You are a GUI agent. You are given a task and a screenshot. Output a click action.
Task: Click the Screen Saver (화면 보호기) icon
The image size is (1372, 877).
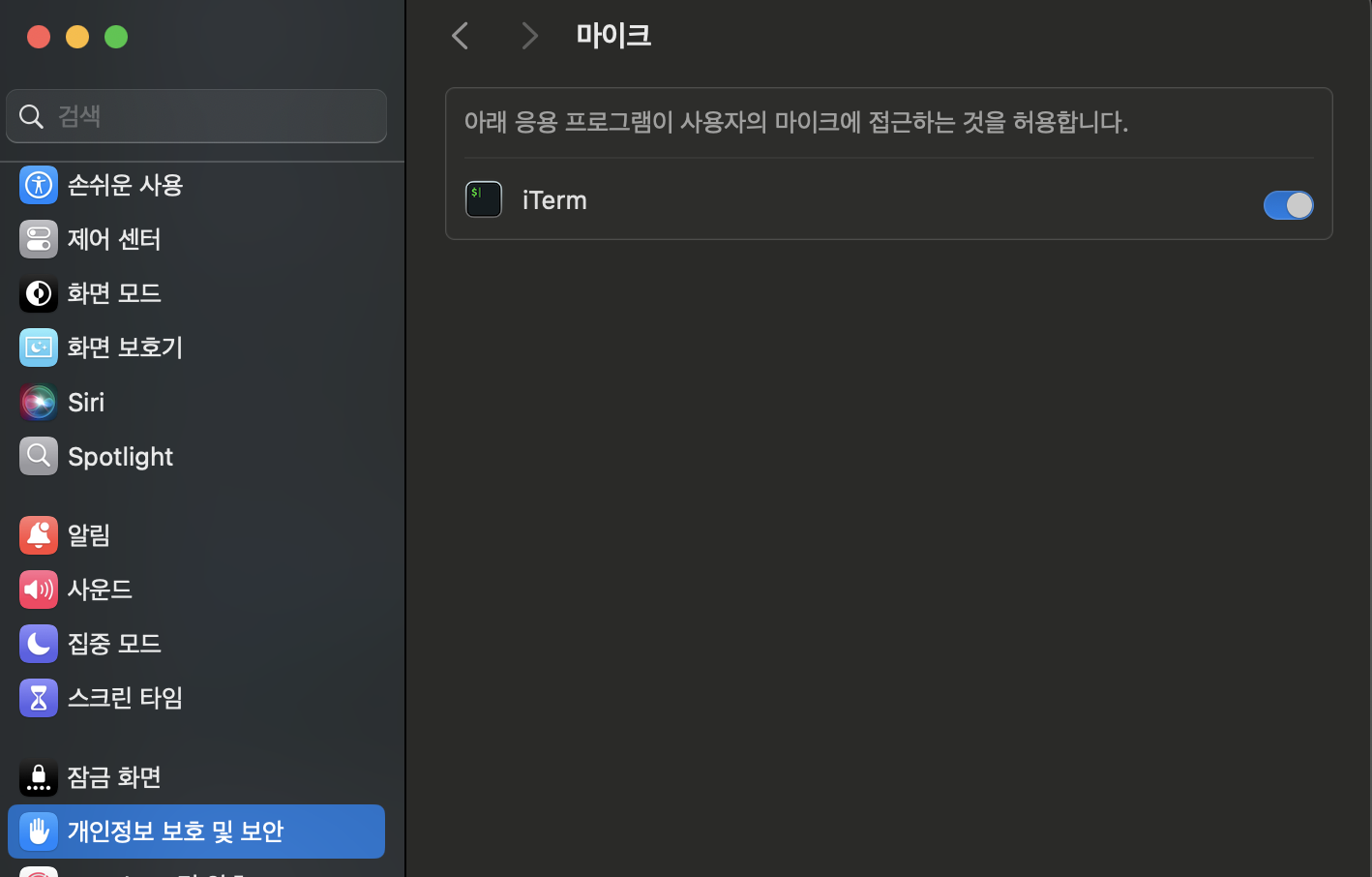coord(39,348)
